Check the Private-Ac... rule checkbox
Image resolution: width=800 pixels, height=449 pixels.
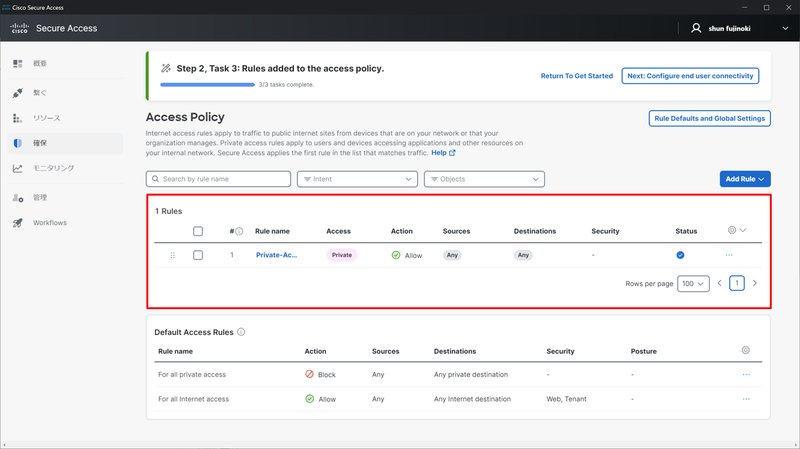click(x=198, y=255)
